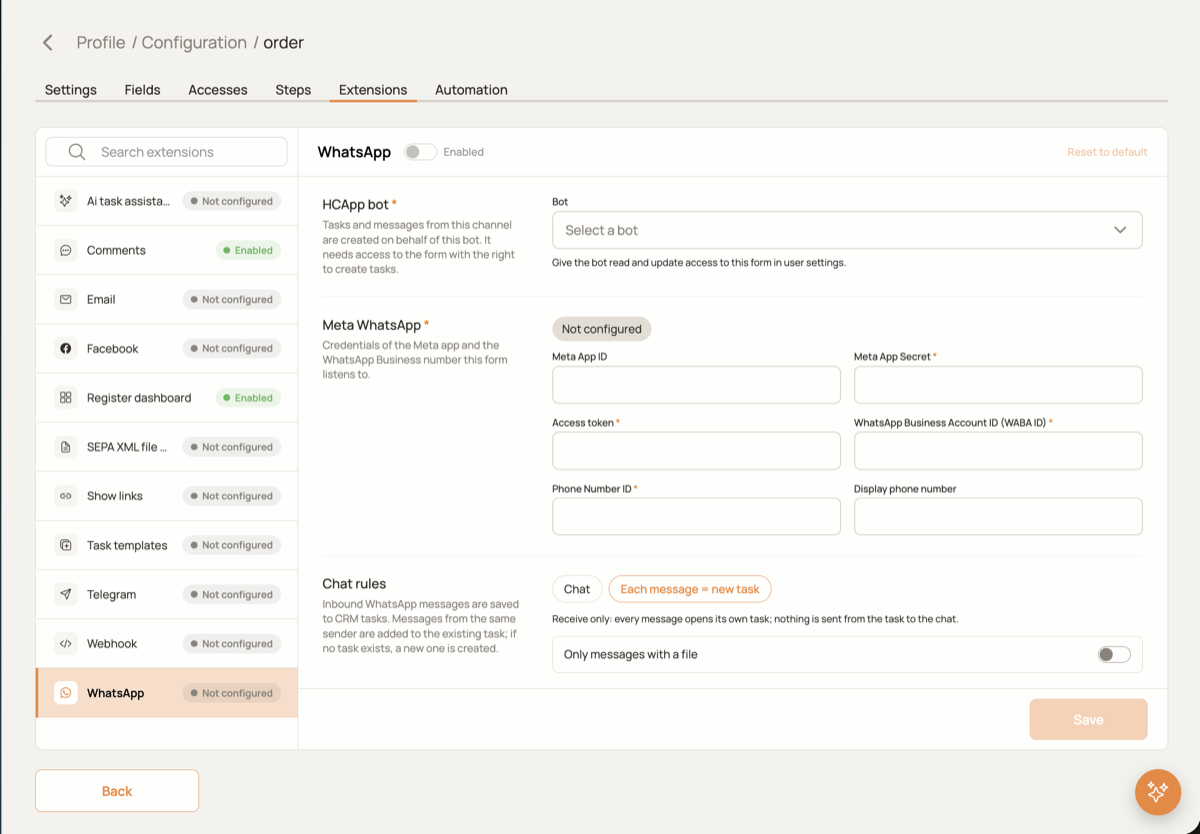Screen dimensions: 1200x834
Task: Navigate to Profile in the breadcrumb
Action: click(101, 43)
